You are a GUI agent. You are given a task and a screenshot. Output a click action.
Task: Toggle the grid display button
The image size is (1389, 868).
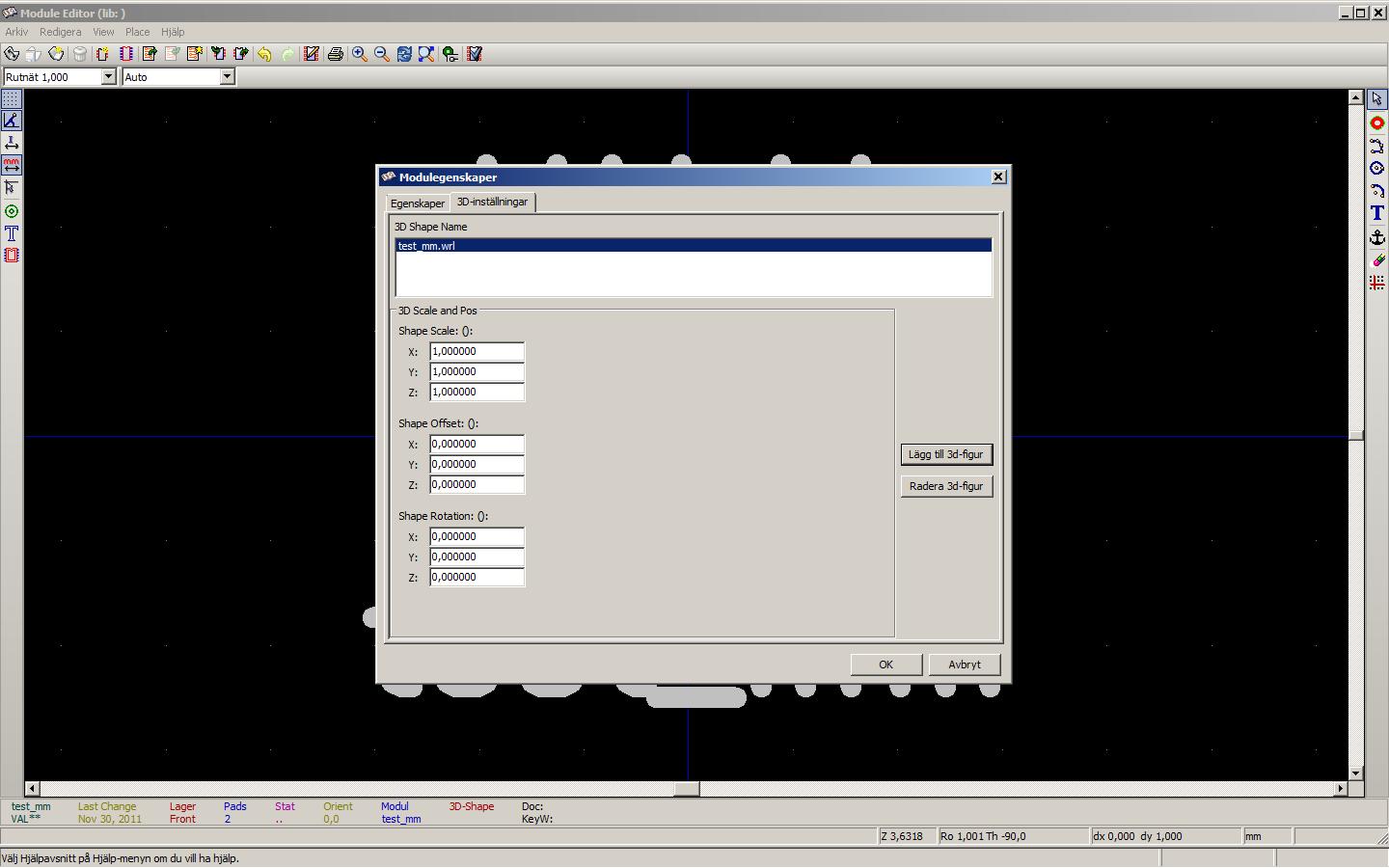pos(11,98)
